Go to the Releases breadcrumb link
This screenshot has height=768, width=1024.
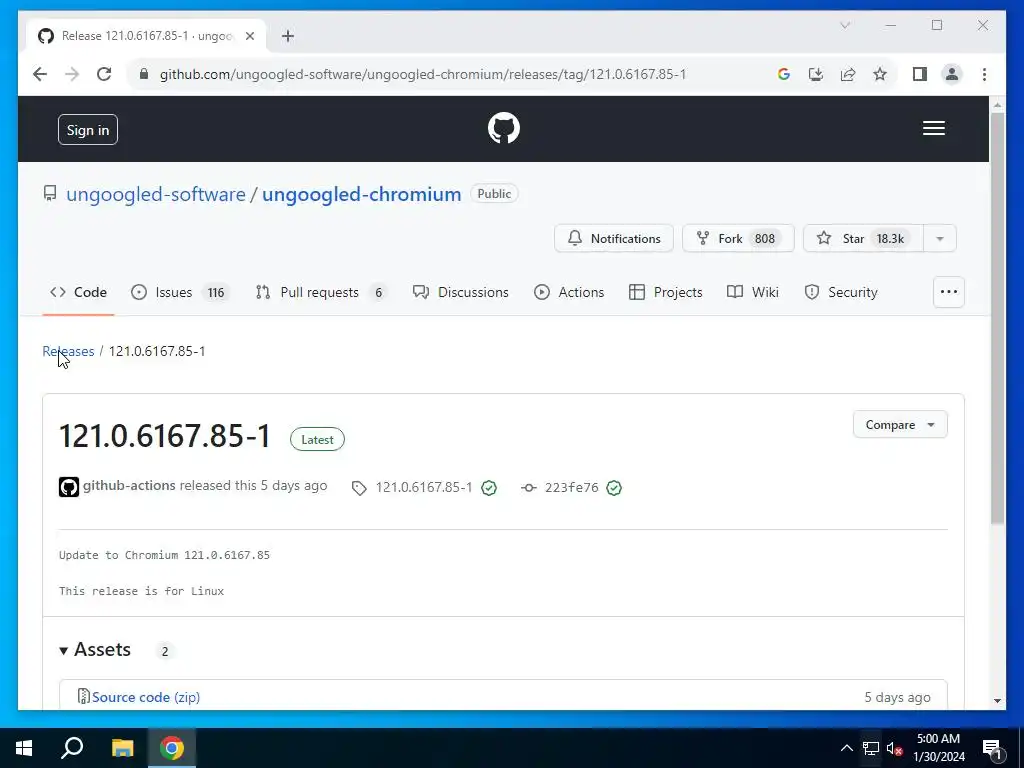coord(69,351)
